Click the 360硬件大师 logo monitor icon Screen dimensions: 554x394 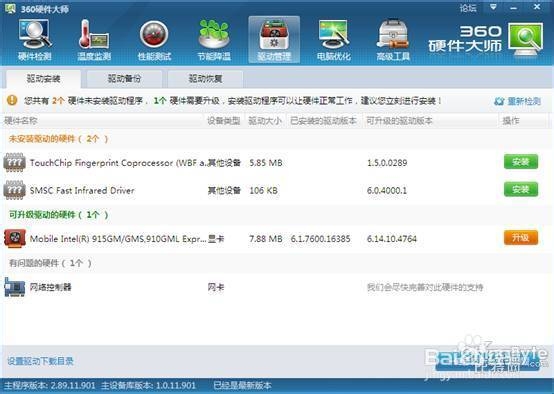(x=526, y=39)
